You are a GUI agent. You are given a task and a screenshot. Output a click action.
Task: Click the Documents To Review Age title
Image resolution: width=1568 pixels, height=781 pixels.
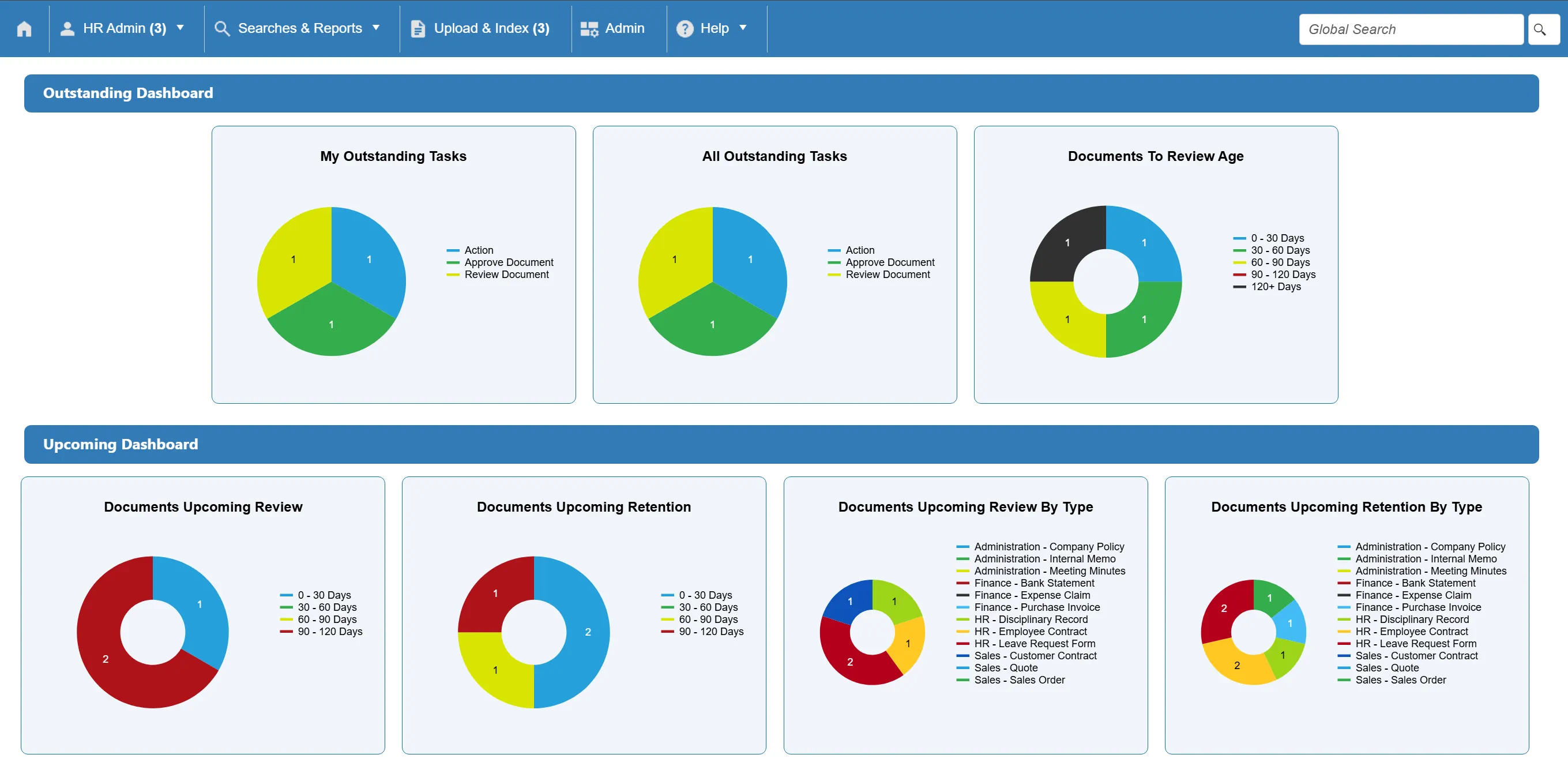click(1155, 156)
